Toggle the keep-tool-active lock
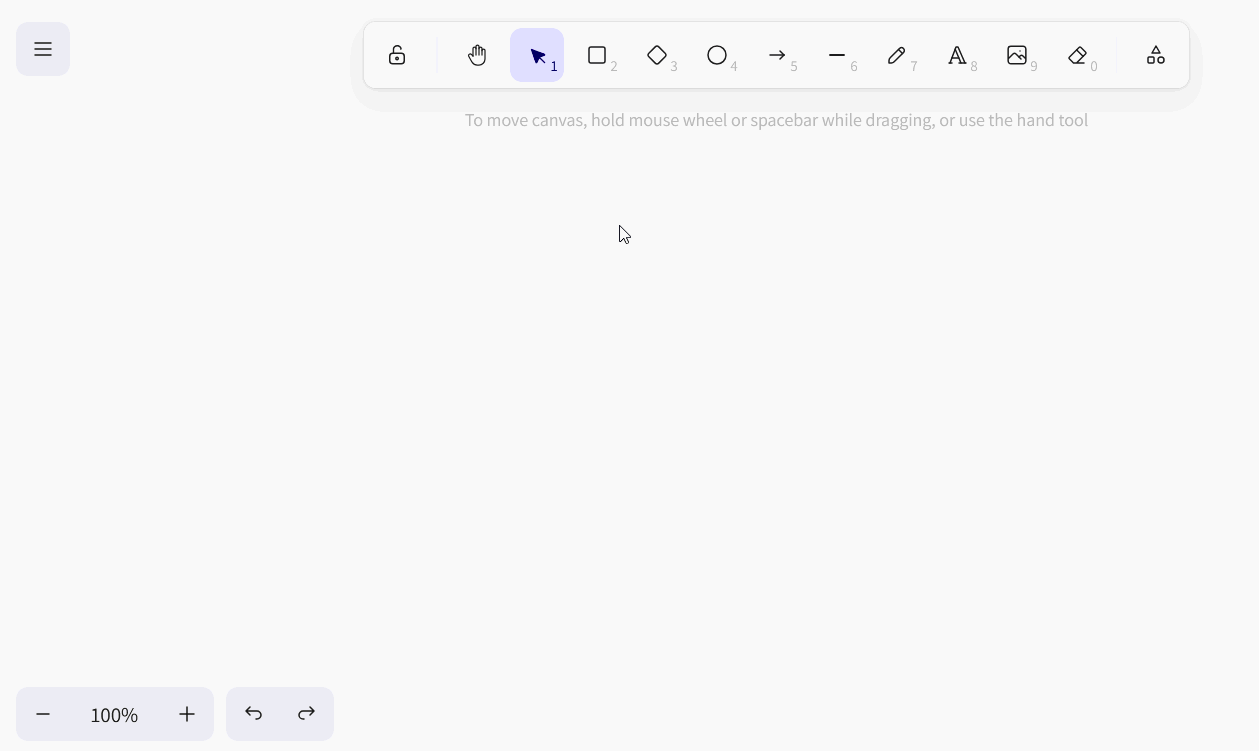This screenshot has height=751, width=1259. [x=397, y=55]
